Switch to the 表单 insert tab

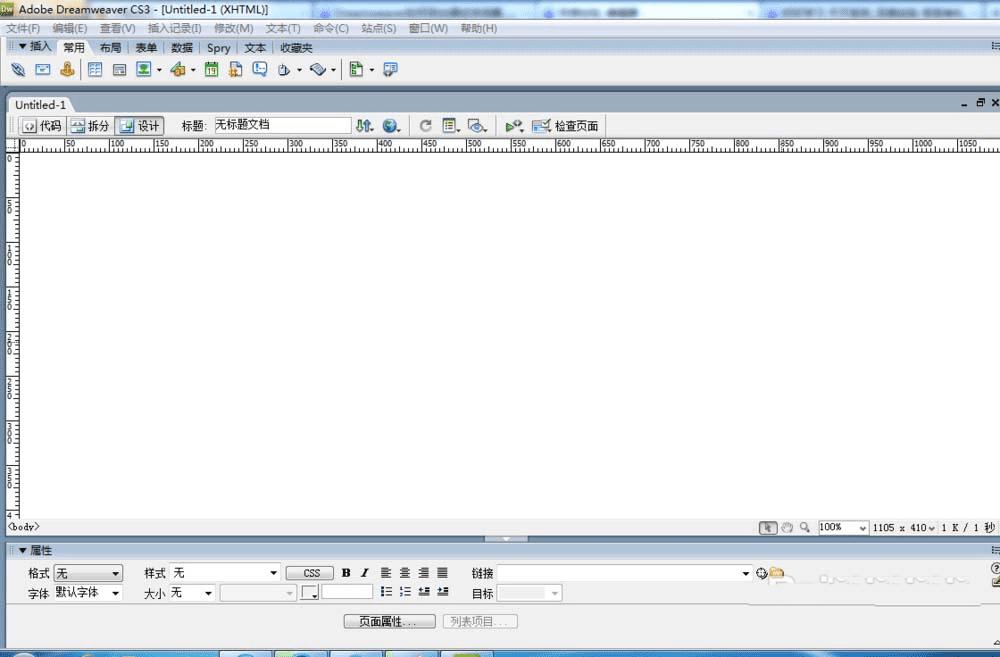pos(146,47)
